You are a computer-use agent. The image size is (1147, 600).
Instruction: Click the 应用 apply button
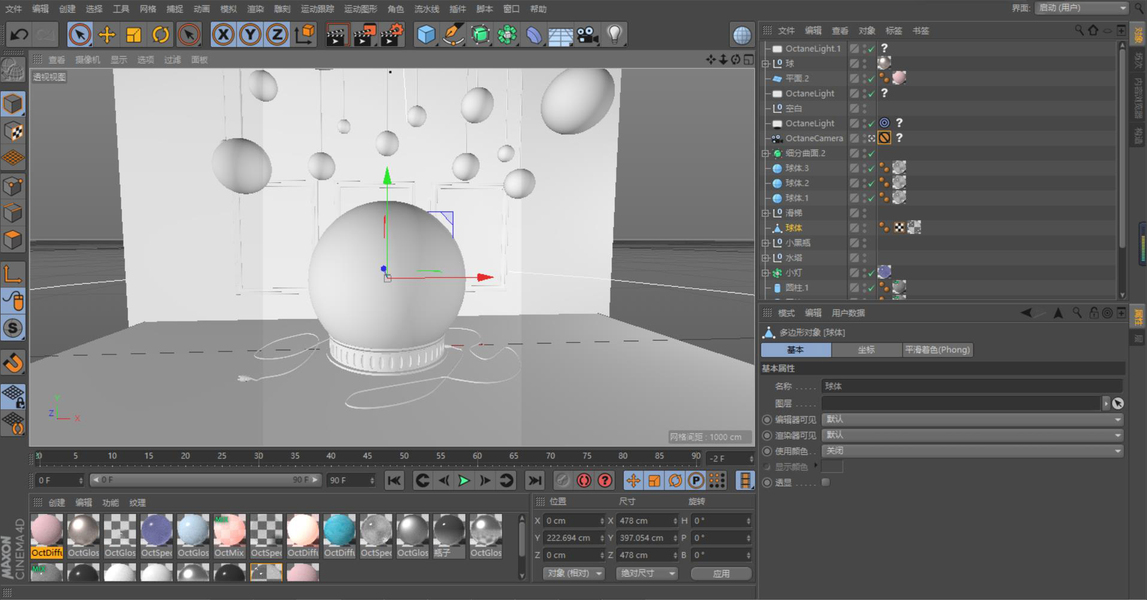[x=721, y=573]
